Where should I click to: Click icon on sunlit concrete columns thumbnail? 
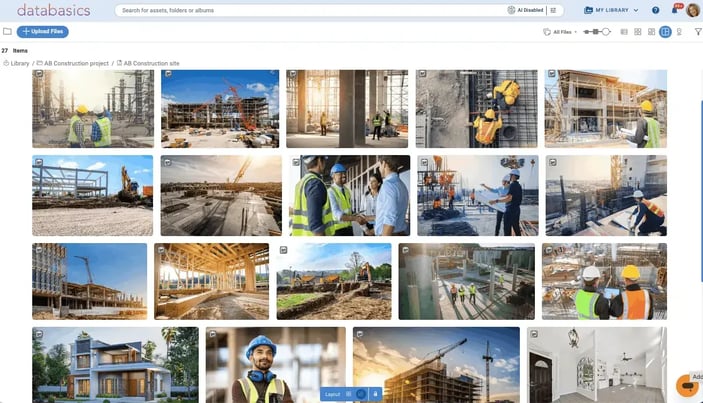coord(293,74)
